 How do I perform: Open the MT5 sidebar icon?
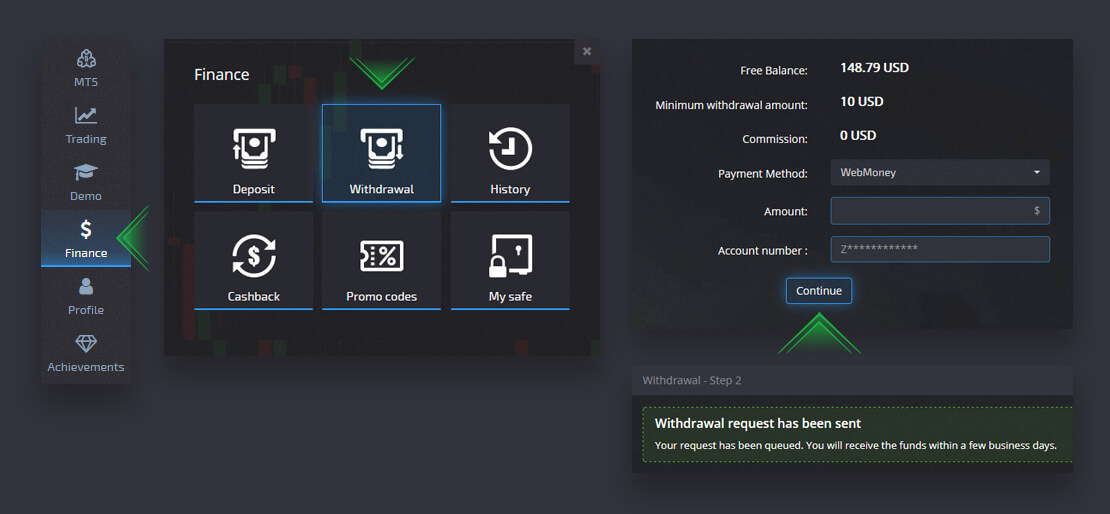pos(86,59)
